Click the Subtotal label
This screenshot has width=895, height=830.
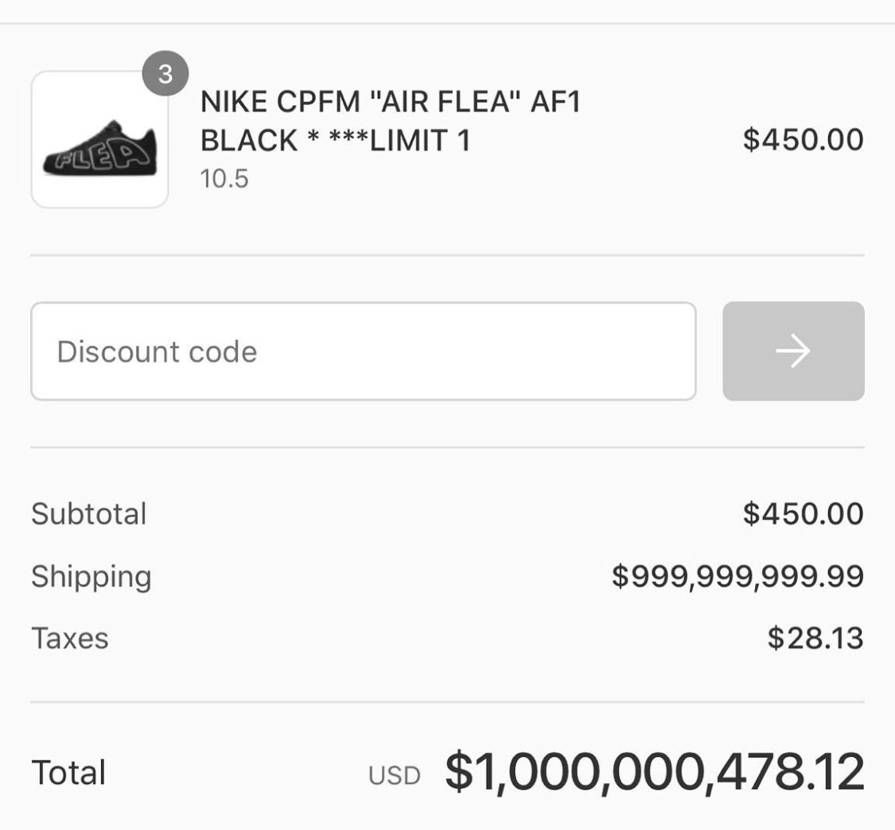tap(89, 514)
